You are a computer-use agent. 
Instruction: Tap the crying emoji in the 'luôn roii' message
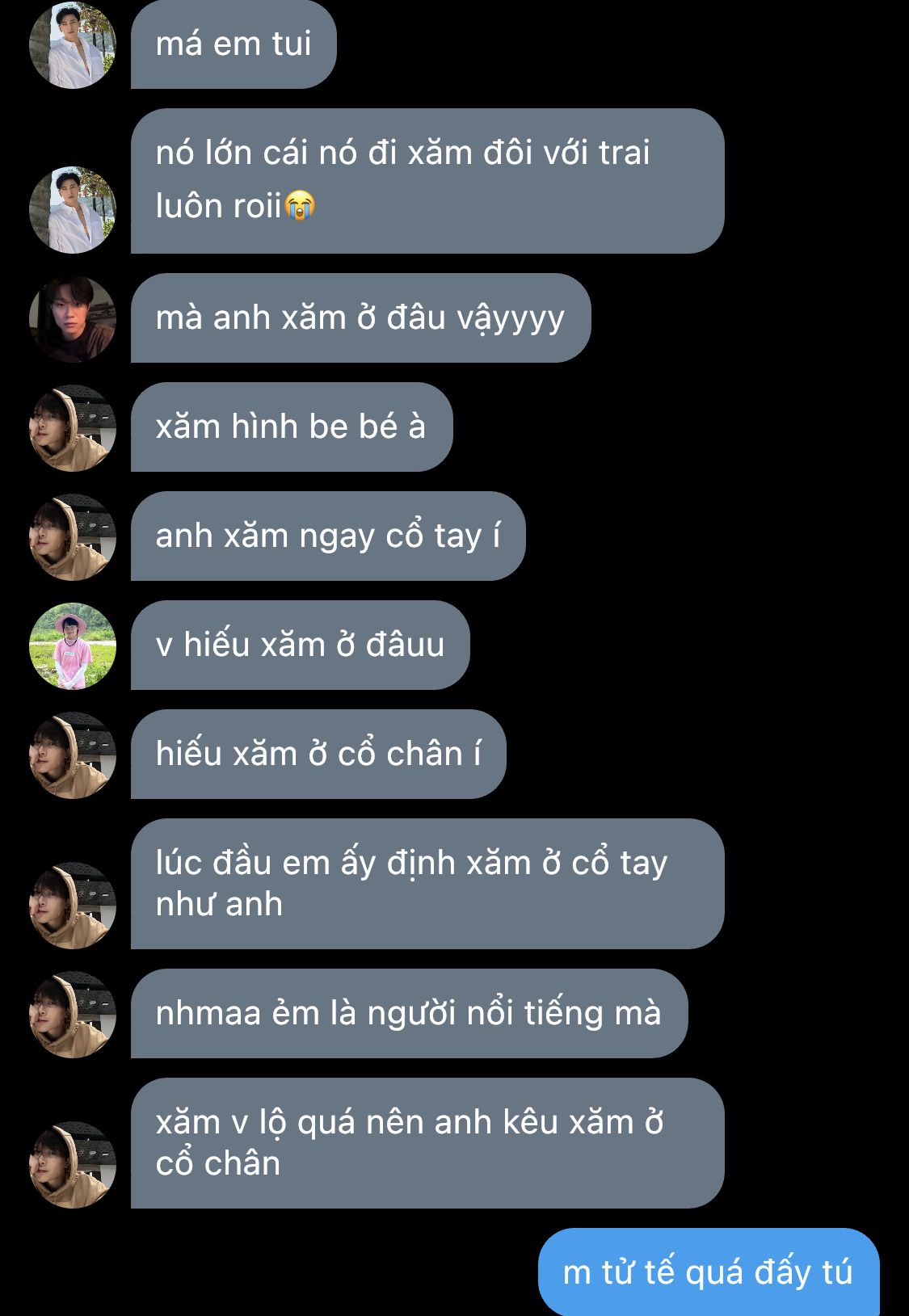(x=300, y=205)
